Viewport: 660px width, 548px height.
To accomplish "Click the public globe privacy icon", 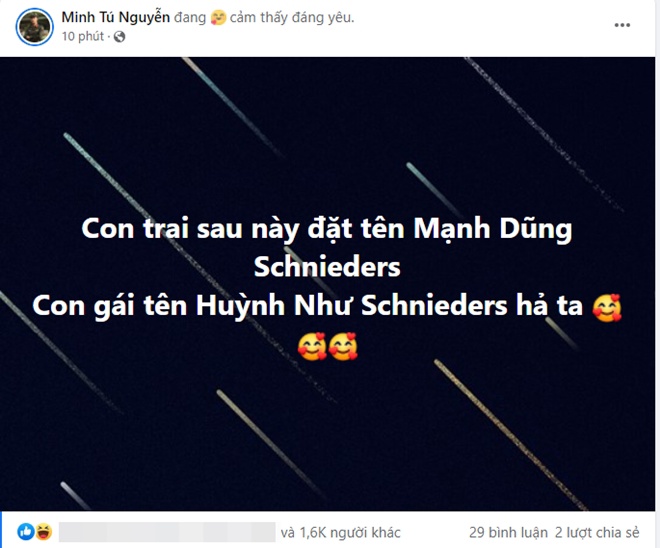I will point(120,37).
